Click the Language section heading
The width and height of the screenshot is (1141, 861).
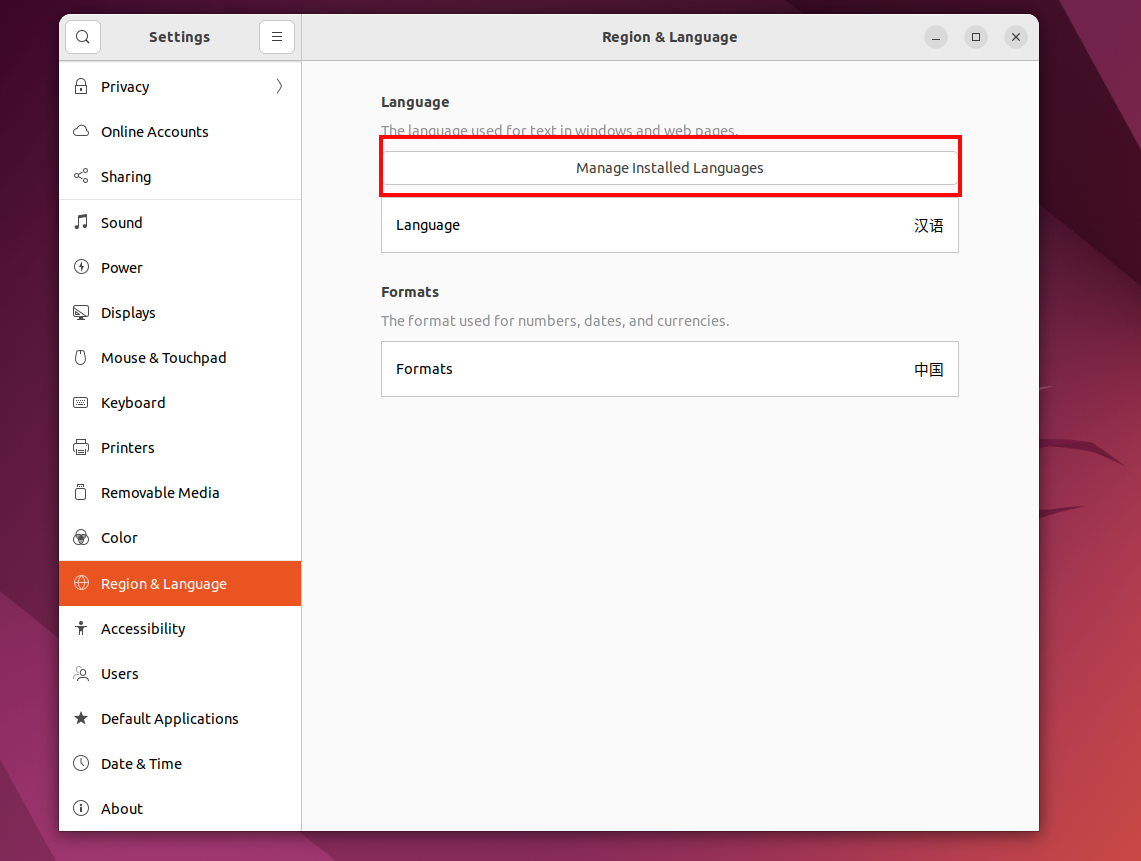click(x=415, y=102)
